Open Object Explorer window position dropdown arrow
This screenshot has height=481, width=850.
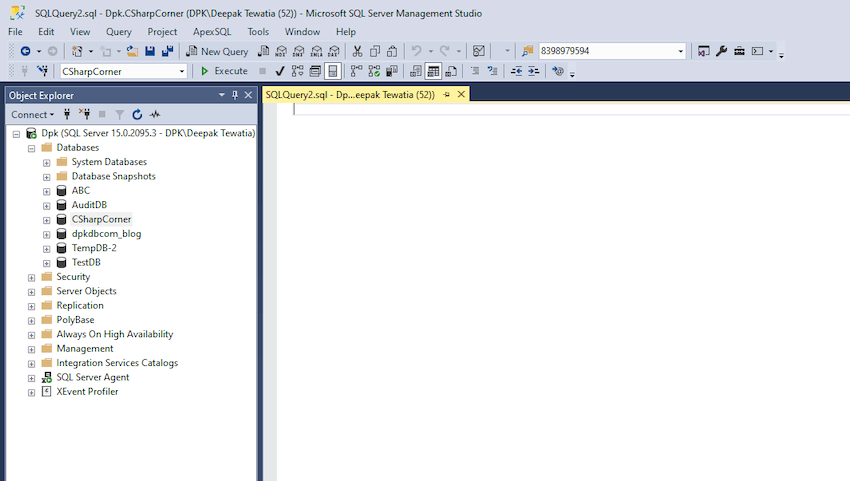[222, 95]
